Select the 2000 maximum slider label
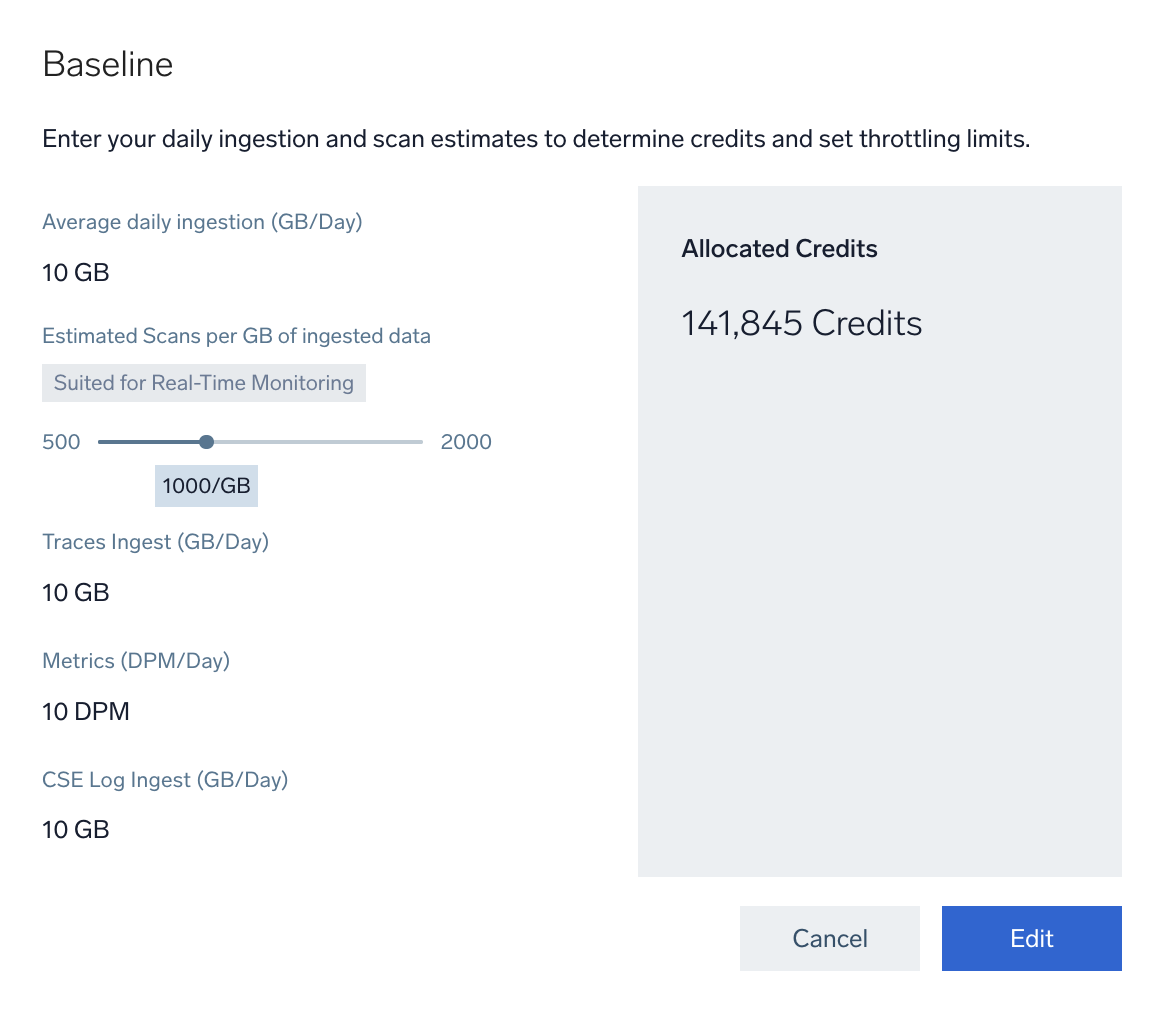This screenshot has width=1160, height=1010. coord(466,442)
